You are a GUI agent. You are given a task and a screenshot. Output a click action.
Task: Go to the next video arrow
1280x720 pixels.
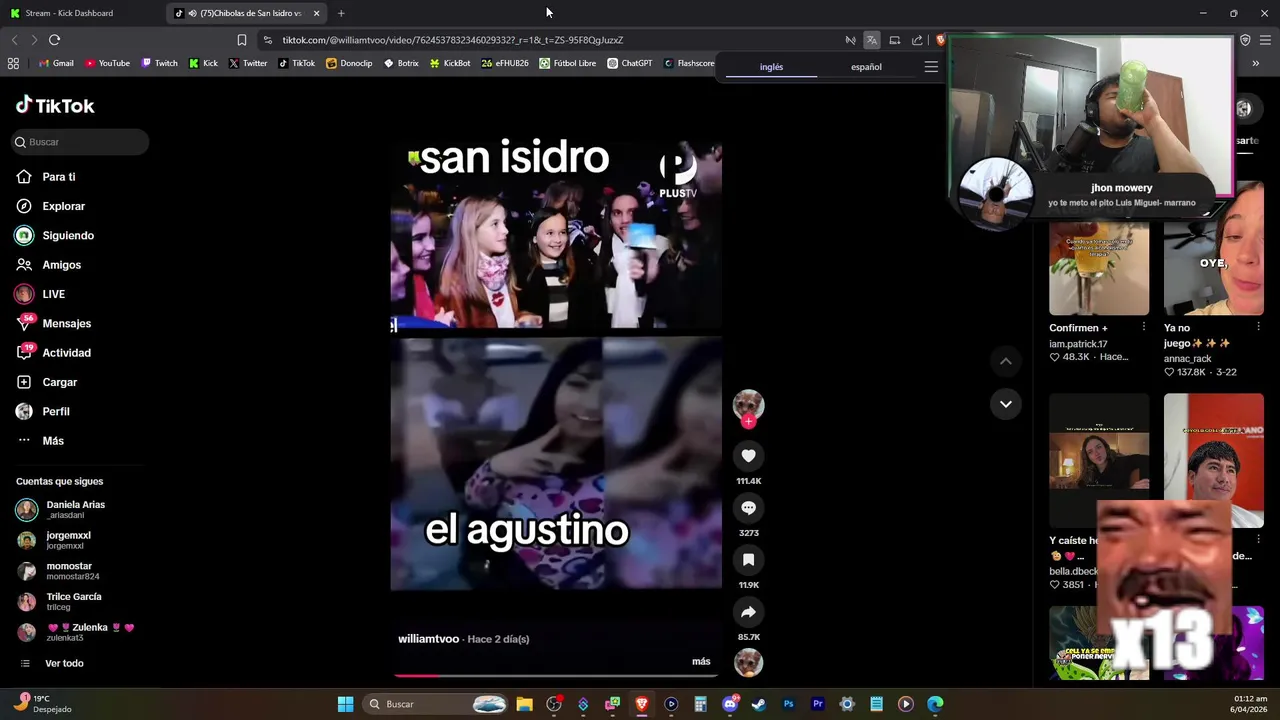click(1006, 404)
